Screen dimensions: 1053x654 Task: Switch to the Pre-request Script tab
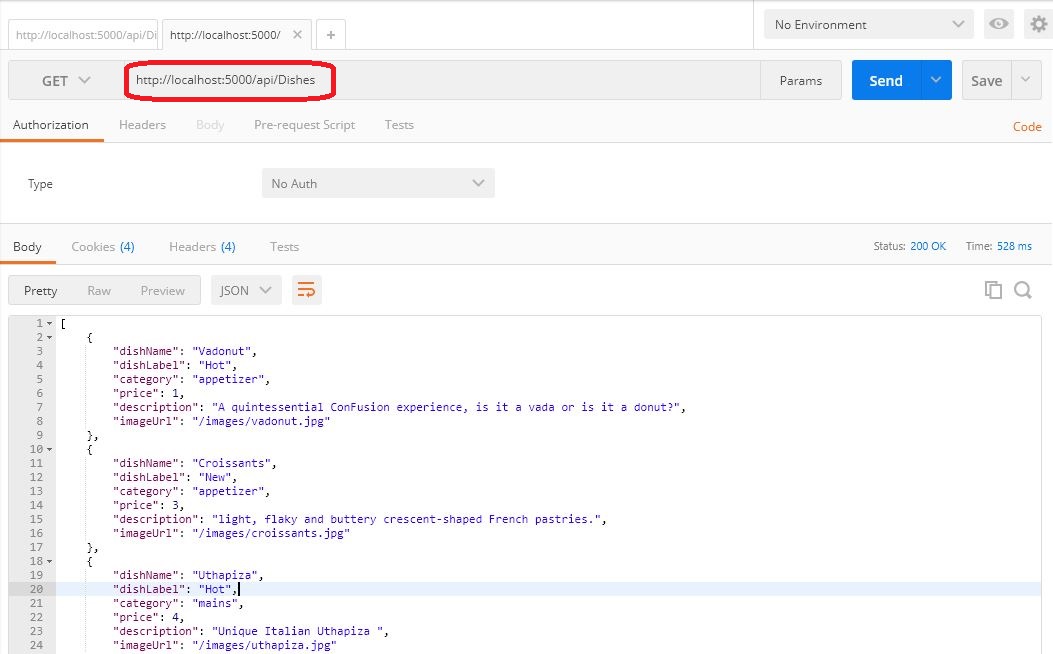[x=304, y=125]
